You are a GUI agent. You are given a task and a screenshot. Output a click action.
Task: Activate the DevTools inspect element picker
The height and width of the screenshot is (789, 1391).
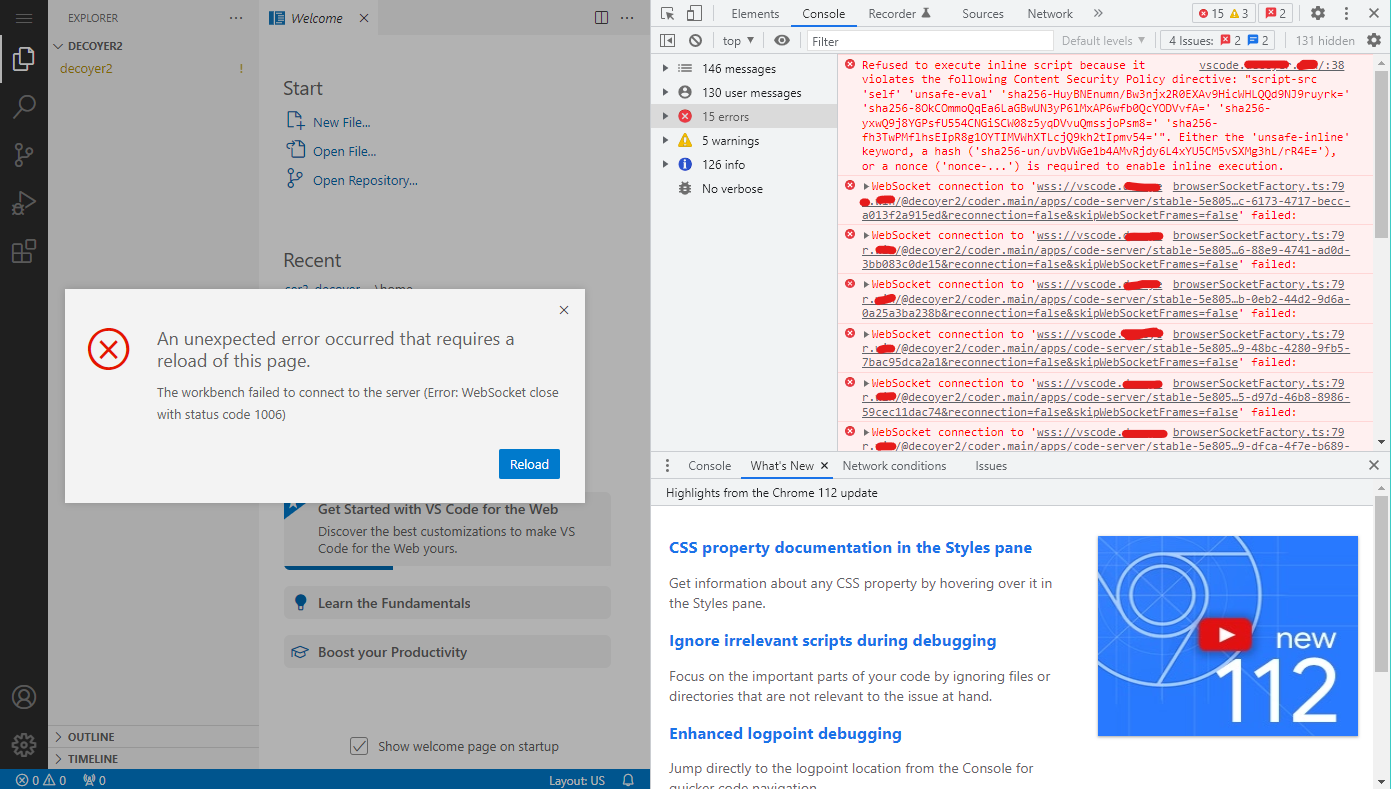(x=667, y=13)
